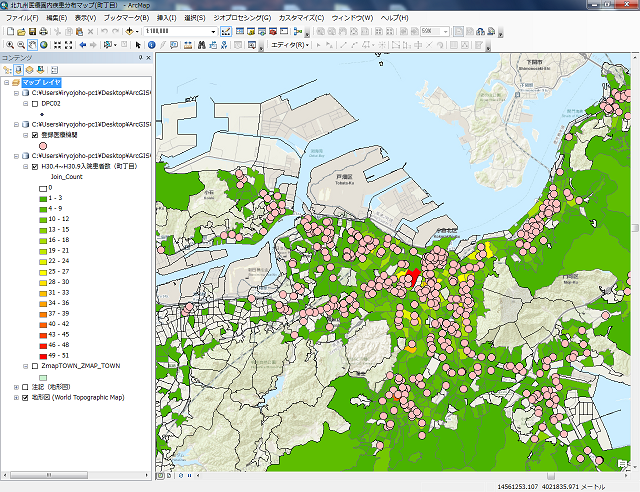Screen dimensions: 640x492
Task: Check the ZmapTOWN_ZMAP_TOWN layer box
Action: pyautogui.click(x=35, y=366)
